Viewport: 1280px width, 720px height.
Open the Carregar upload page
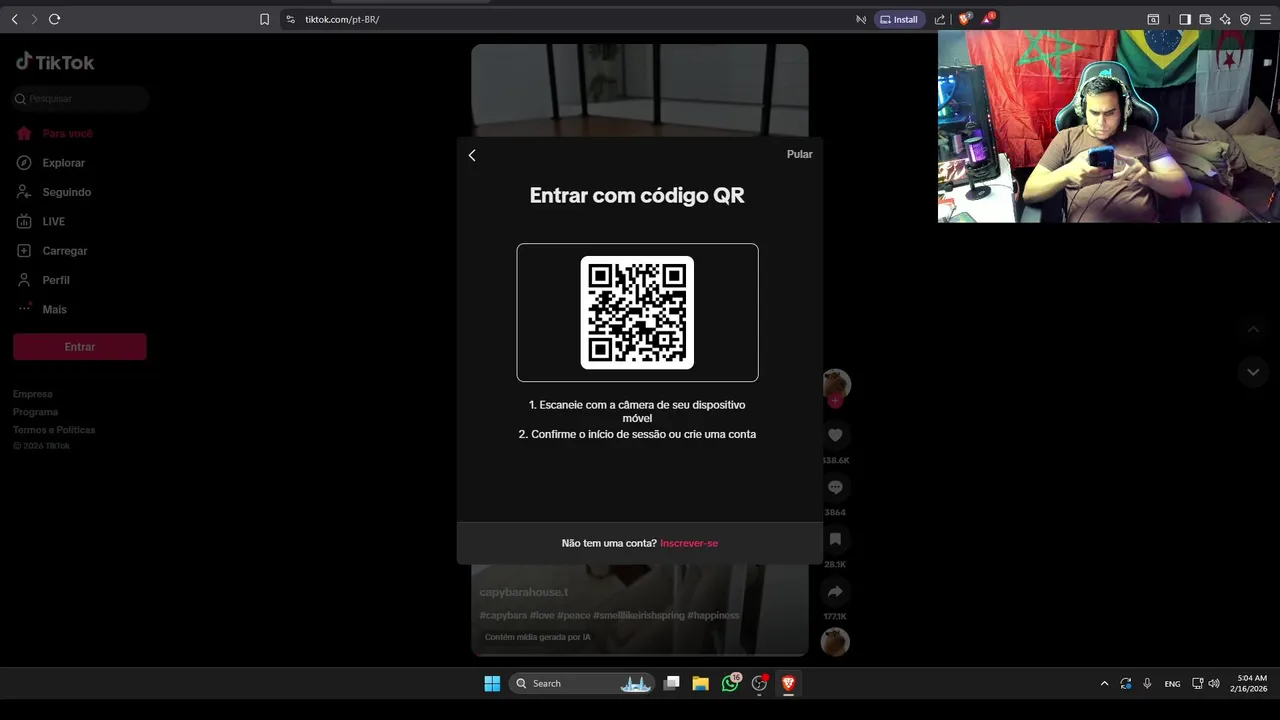64,251
